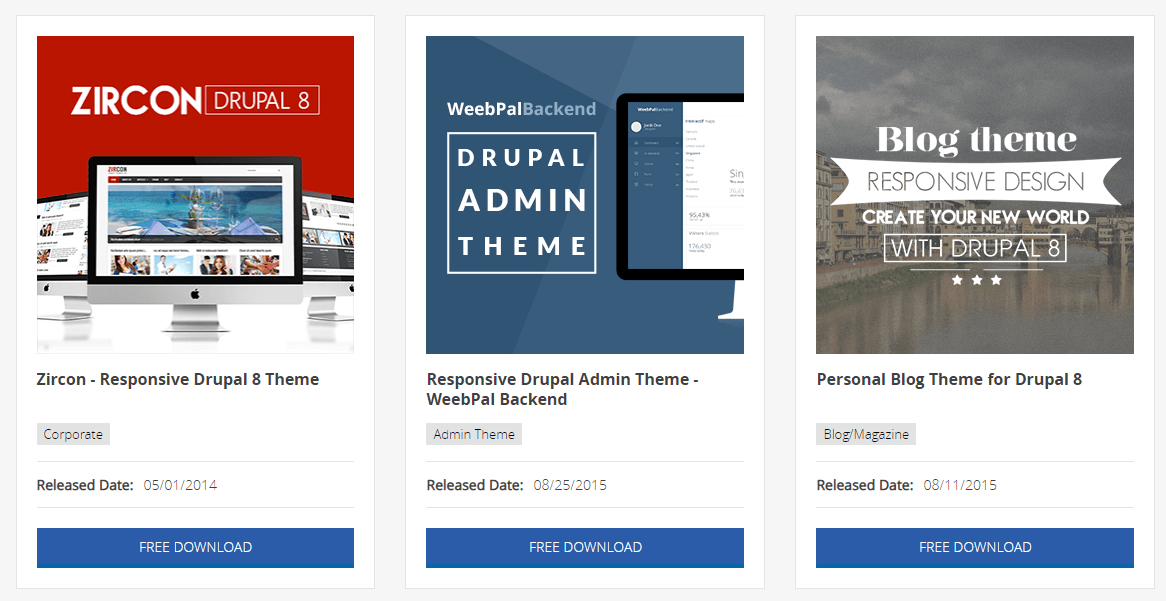
Task: Open the Responsive Drupal Admin Theme title link
Action: click(562, 389)
